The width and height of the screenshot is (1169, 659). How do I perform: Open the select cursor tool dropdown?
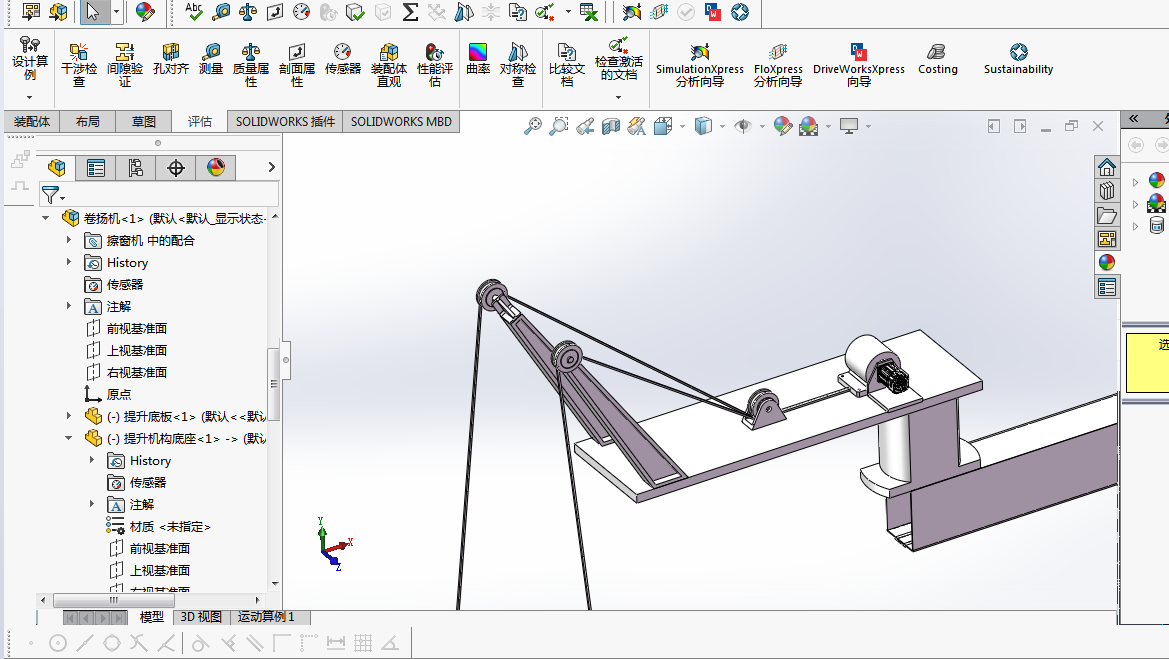tap(116, 12)
